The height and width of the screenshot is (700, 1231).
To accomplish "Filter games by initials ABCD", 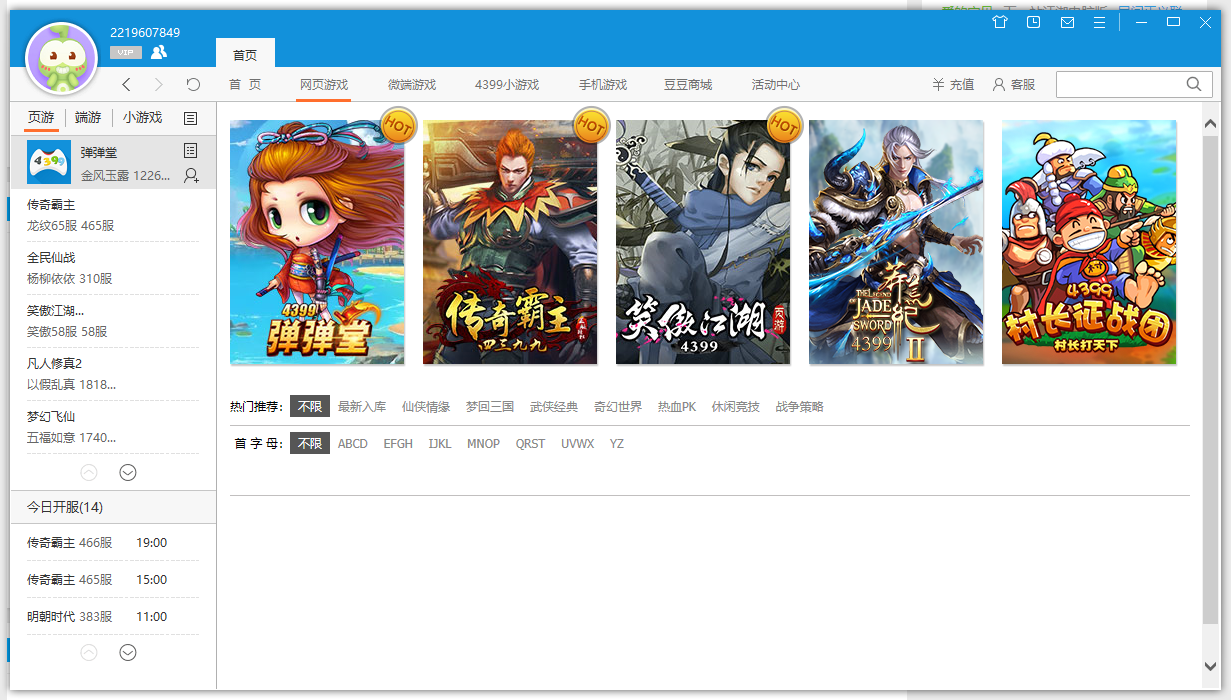I will click(353, 443).
